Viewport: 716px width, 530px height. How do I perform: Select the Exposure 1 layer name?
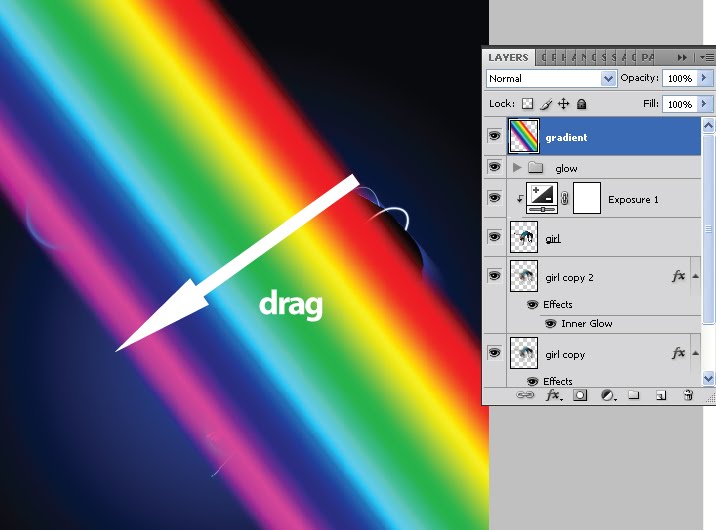633,199
